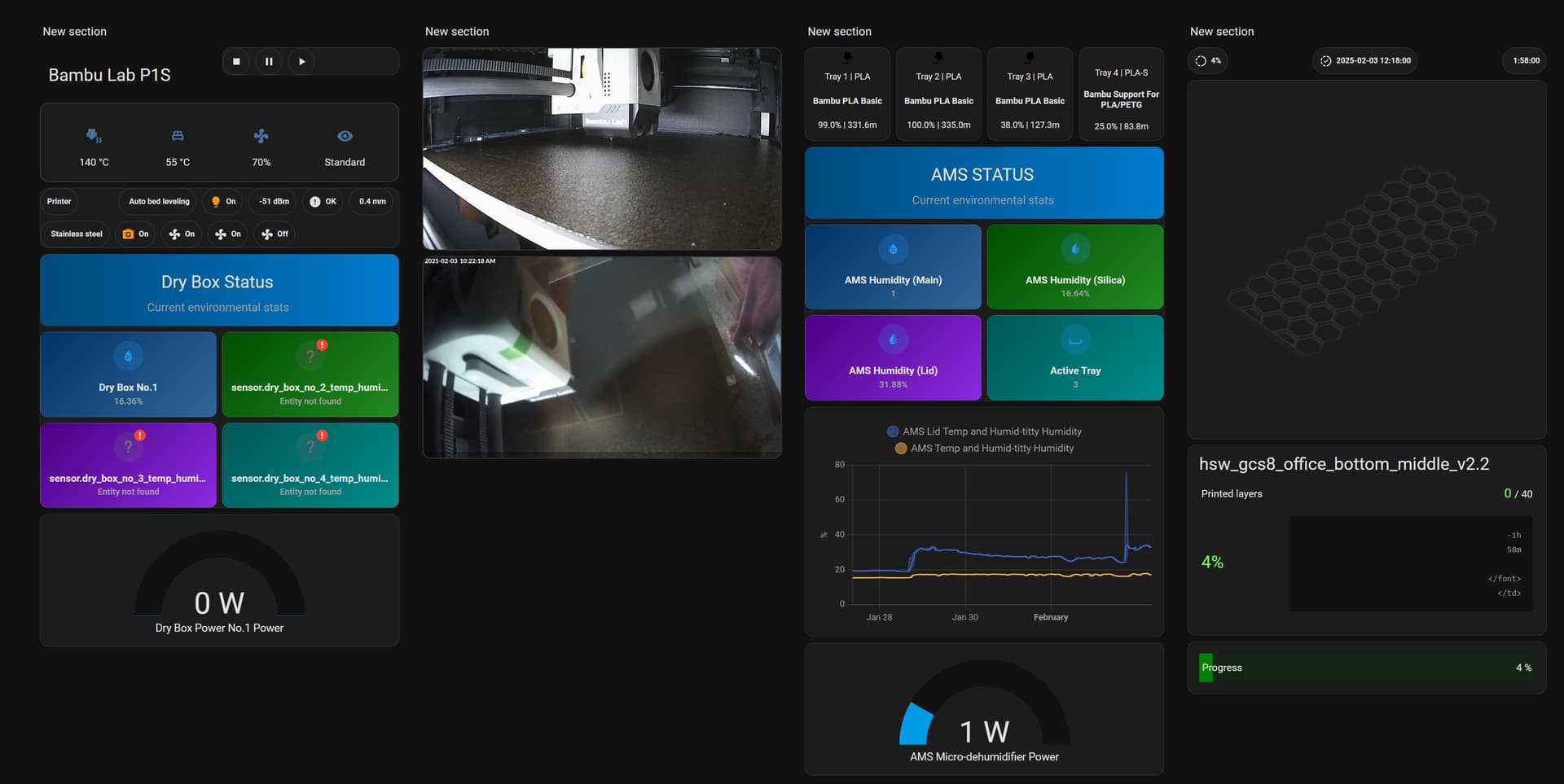The image size is (1564, 784).
Task: Open the Dry Box No.1 humidity card
Action: tap(128, 374)
